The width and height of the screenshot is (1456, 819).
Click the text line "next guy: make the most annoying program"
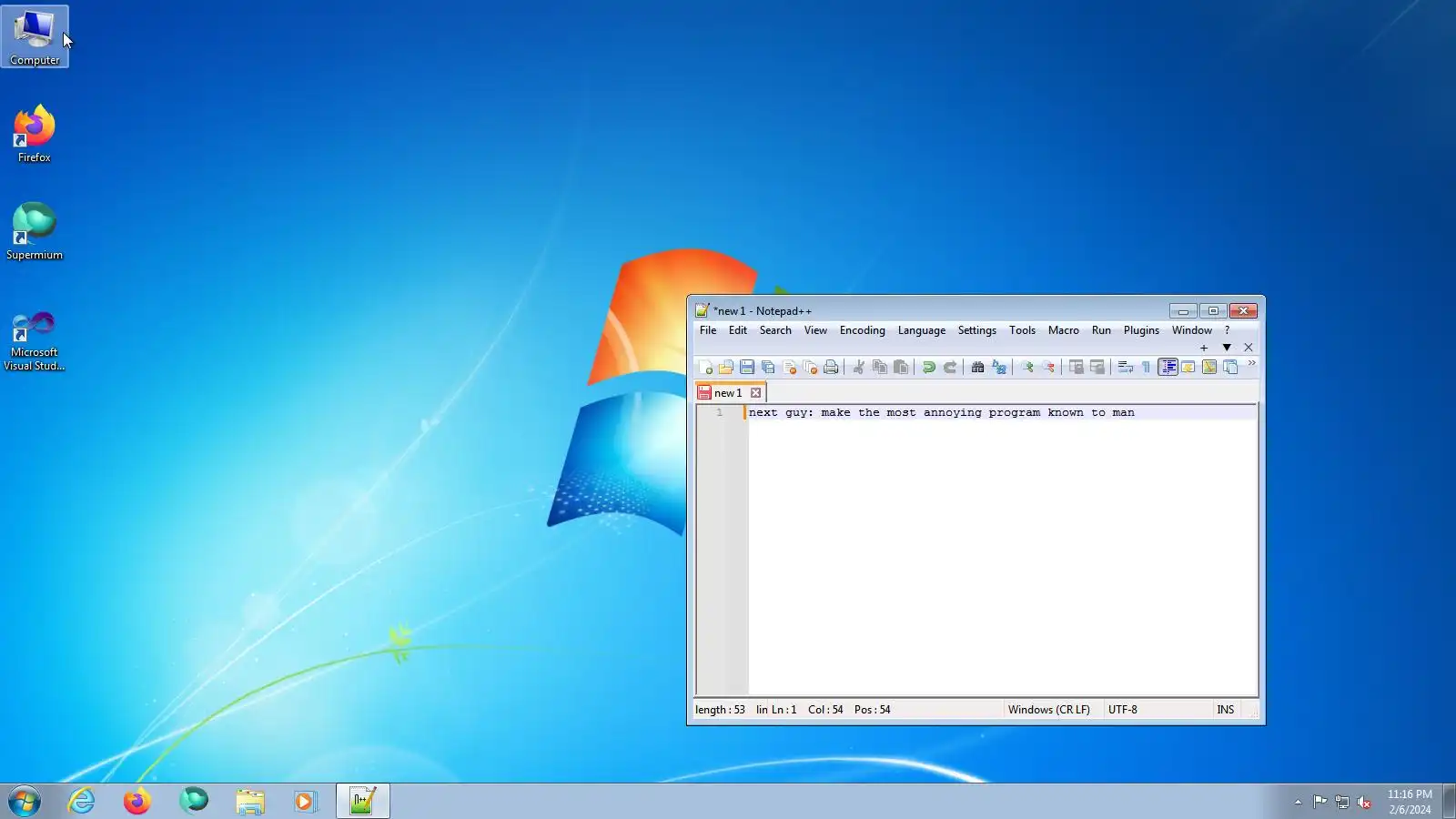pos(894,413)
